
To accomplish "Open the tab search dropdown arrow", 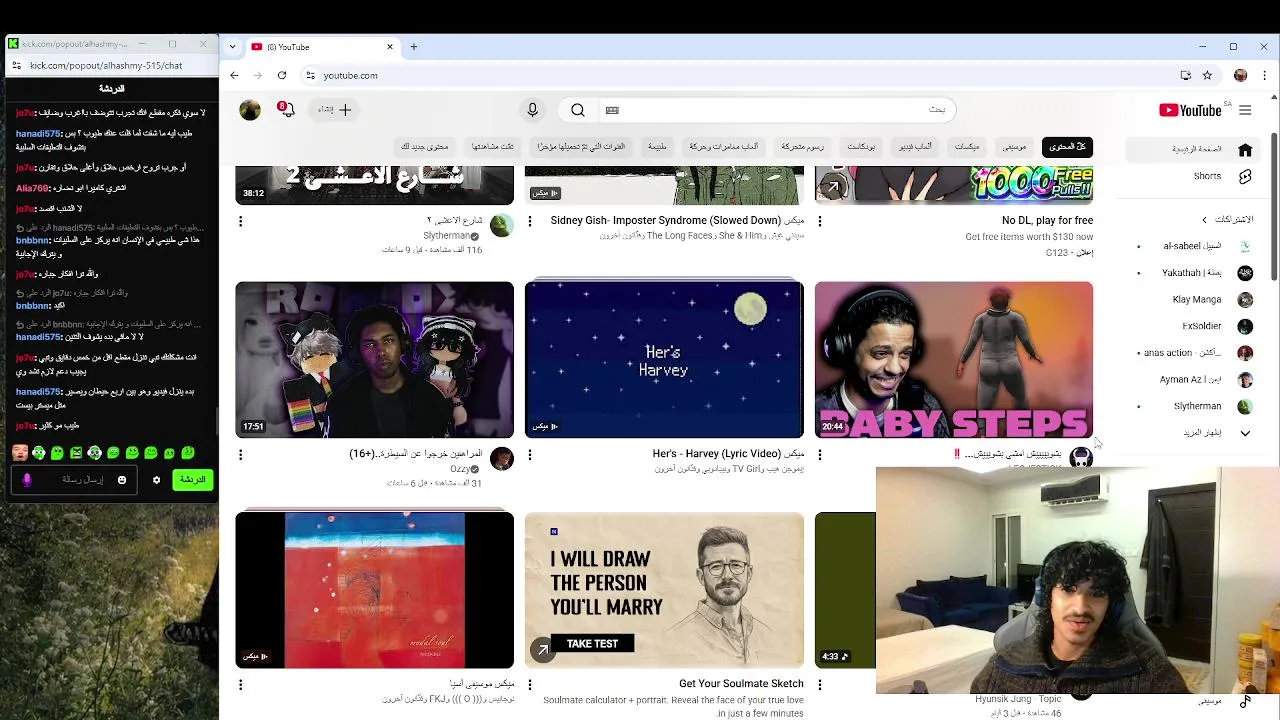I will pos(233,47).
